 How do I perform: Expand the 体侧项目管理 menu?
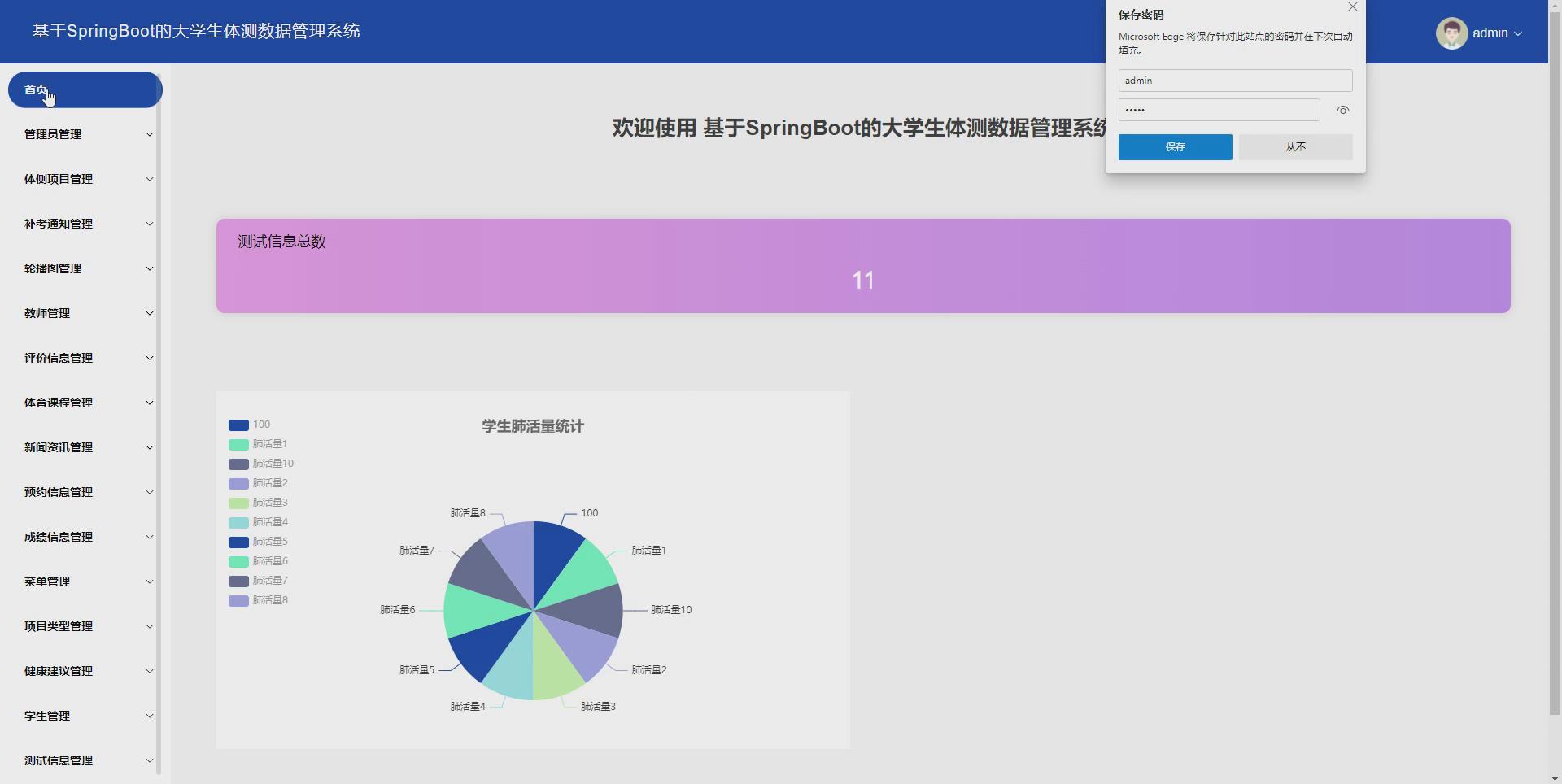[x=85, y=179]
